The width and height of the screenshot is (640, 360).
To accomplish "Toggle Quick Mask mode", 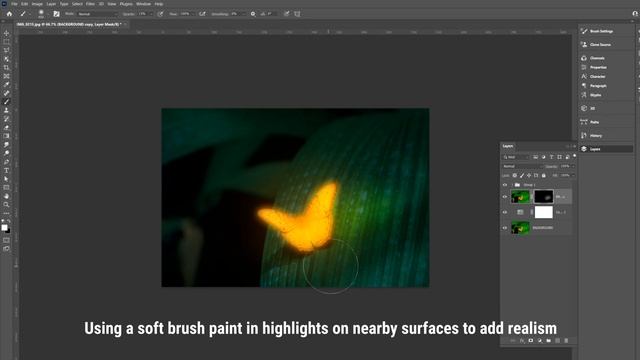I will click(6, 240).
